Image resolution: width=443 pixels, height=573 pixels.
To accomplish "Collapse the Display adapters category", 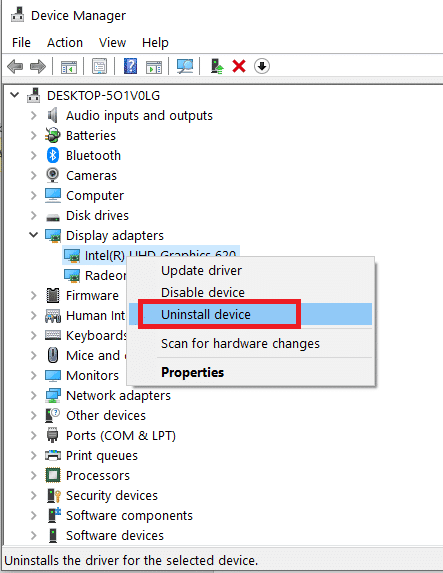I will pos(34,235).
